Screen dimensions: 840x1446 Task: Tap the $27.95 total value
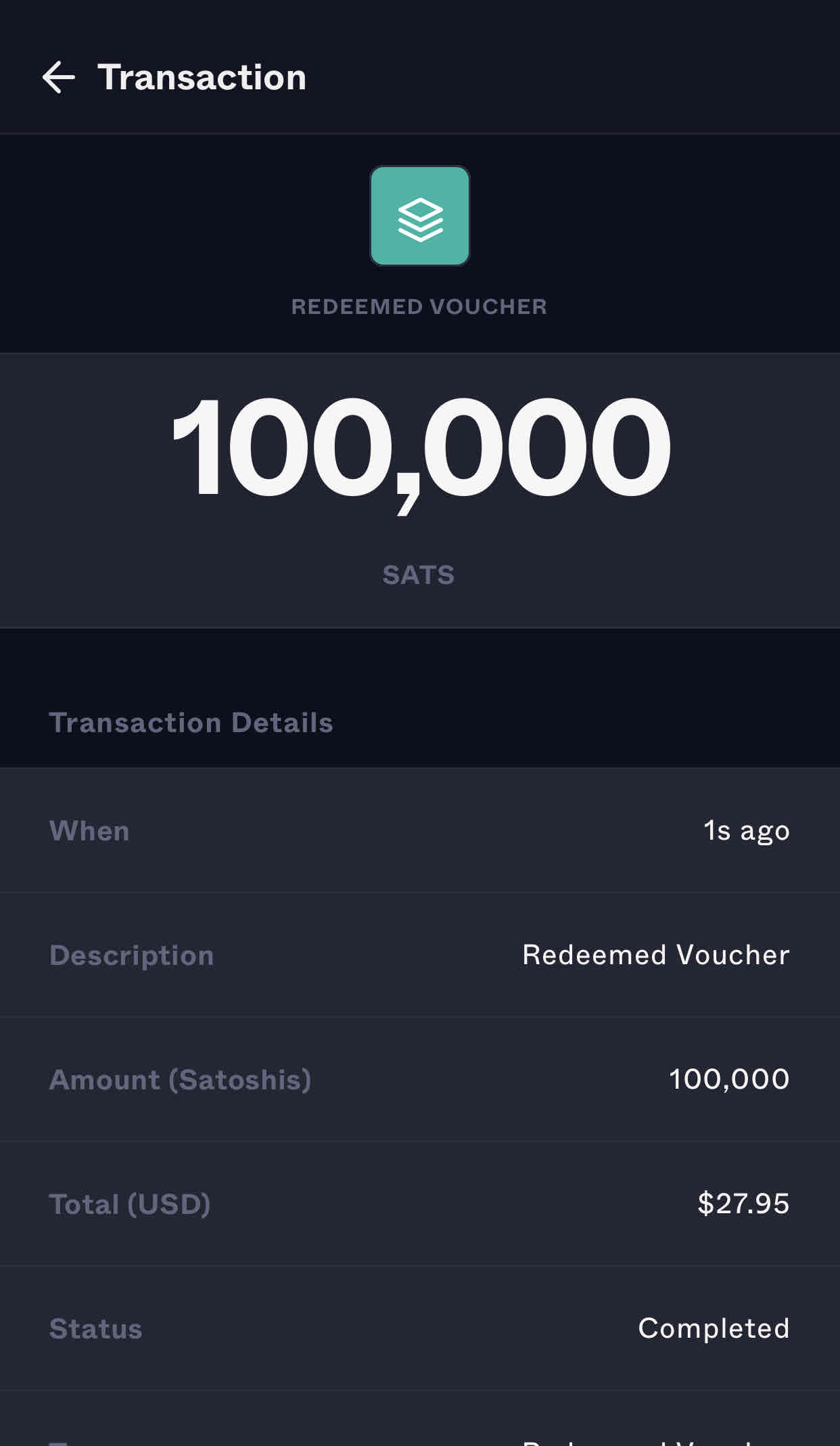click(743, 1204)
